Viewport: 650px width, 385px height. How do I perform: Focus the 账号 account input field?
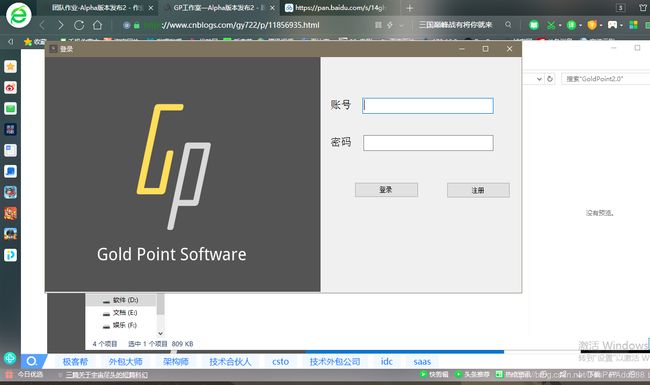pyautogui.click(x=428, y=106)
